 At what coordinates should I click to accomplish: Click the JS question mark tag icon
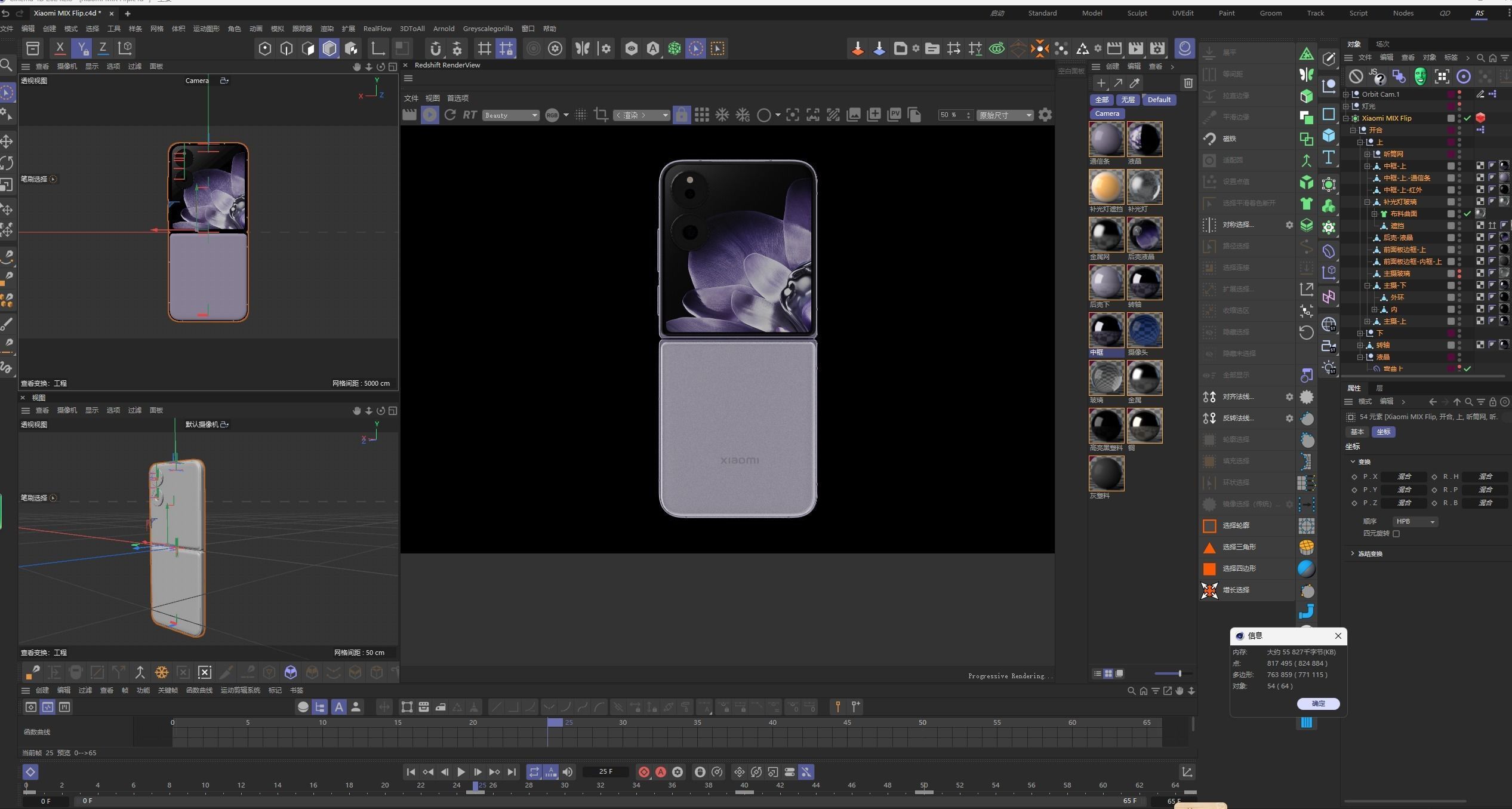[1377, 76]
